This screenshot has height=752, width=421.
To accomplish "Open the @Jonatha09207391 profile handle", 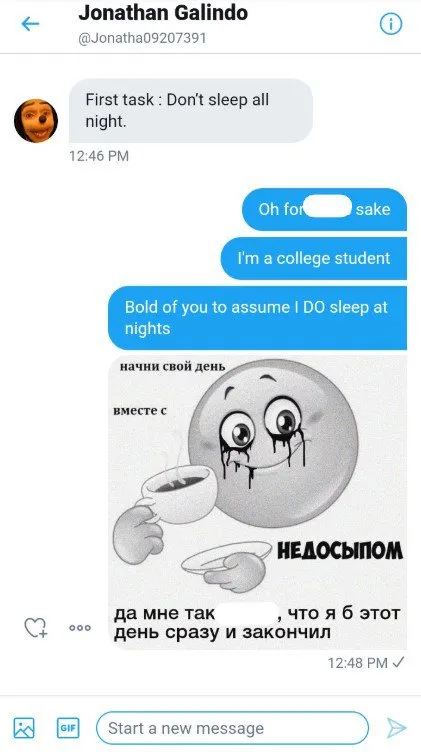I will click(142, 38).
